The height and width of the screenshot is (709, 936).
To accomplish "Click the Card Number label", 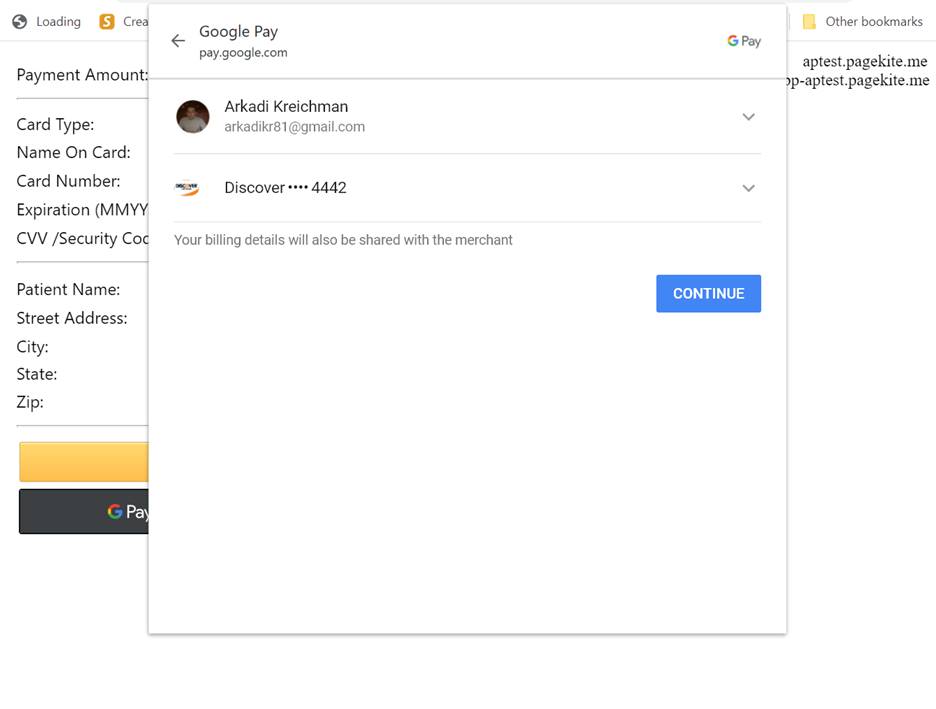I will click(x=68, y=181).
